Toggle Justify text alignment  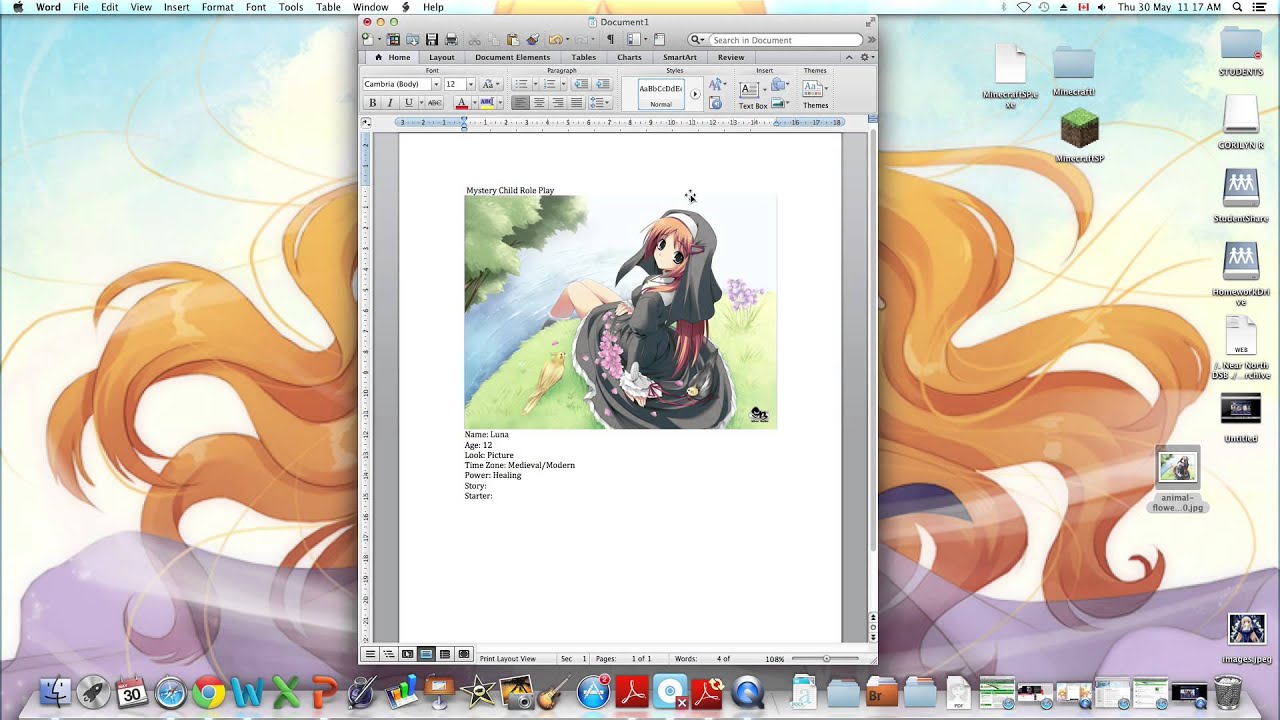point(576,103)
